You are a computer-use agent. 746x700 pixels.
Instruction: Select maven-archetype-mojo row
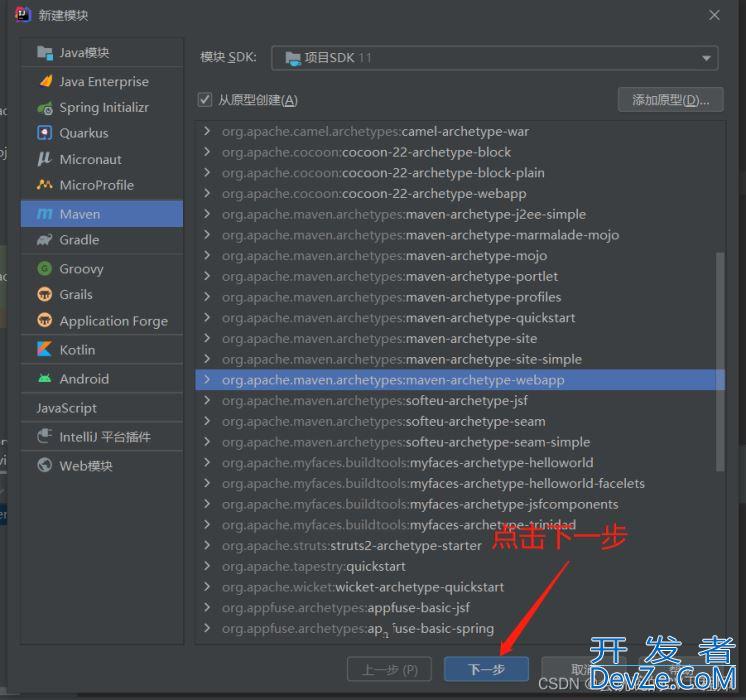click(460, 256)
